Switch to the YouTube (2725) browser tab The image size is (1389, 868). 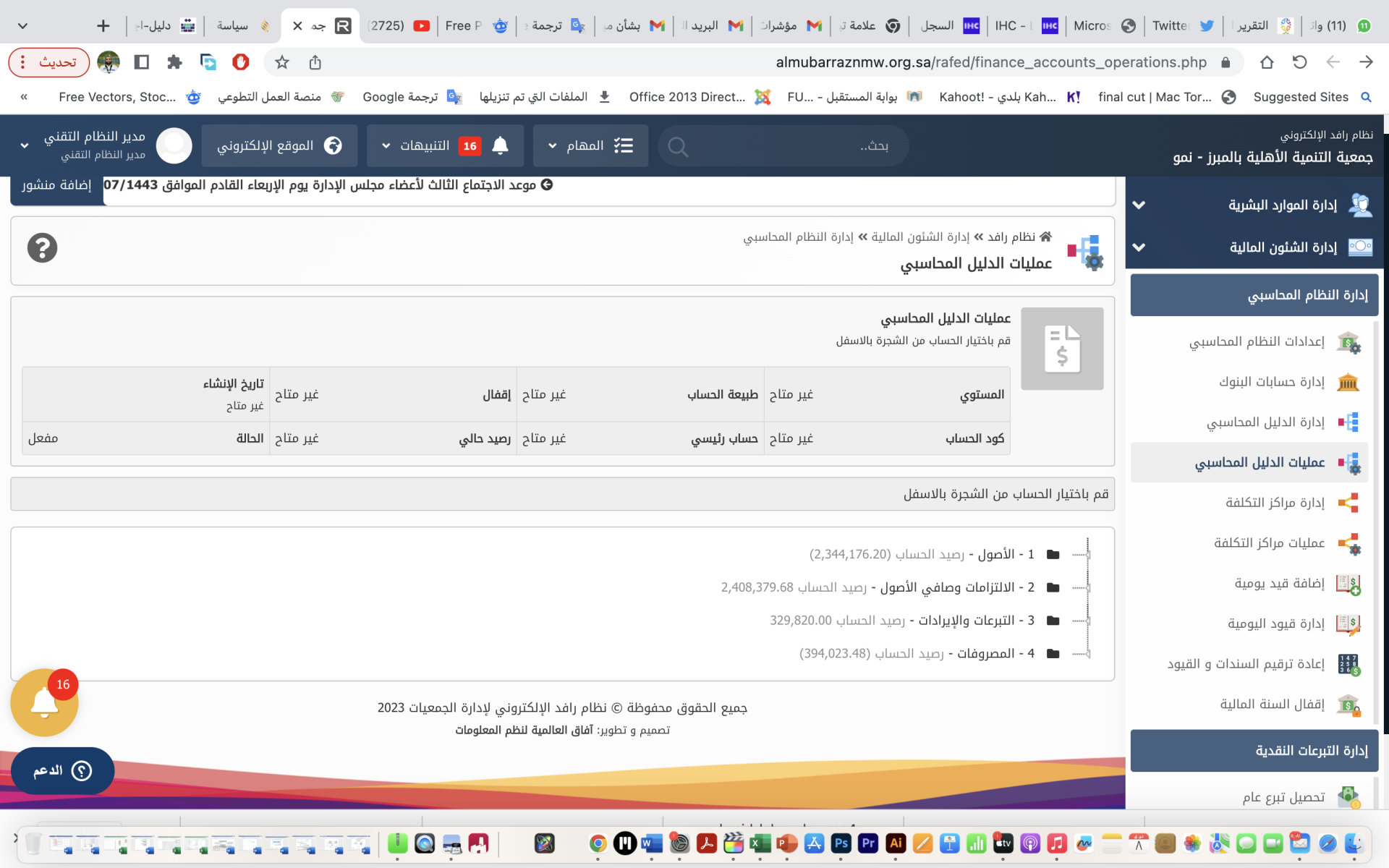click(399, 26)
